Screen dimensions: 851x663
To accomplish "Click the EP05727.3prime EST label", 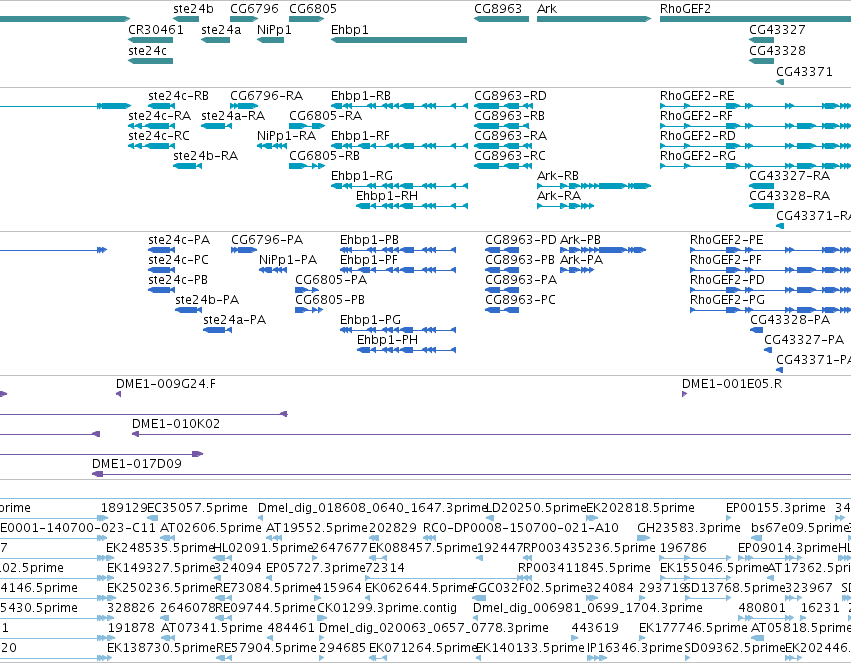I will tap(315, 568).
